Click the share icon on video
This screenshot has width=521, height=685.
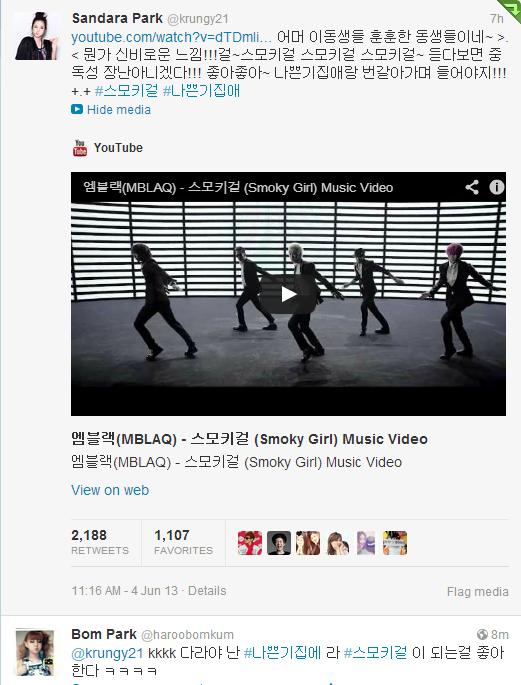click(472, 187)
